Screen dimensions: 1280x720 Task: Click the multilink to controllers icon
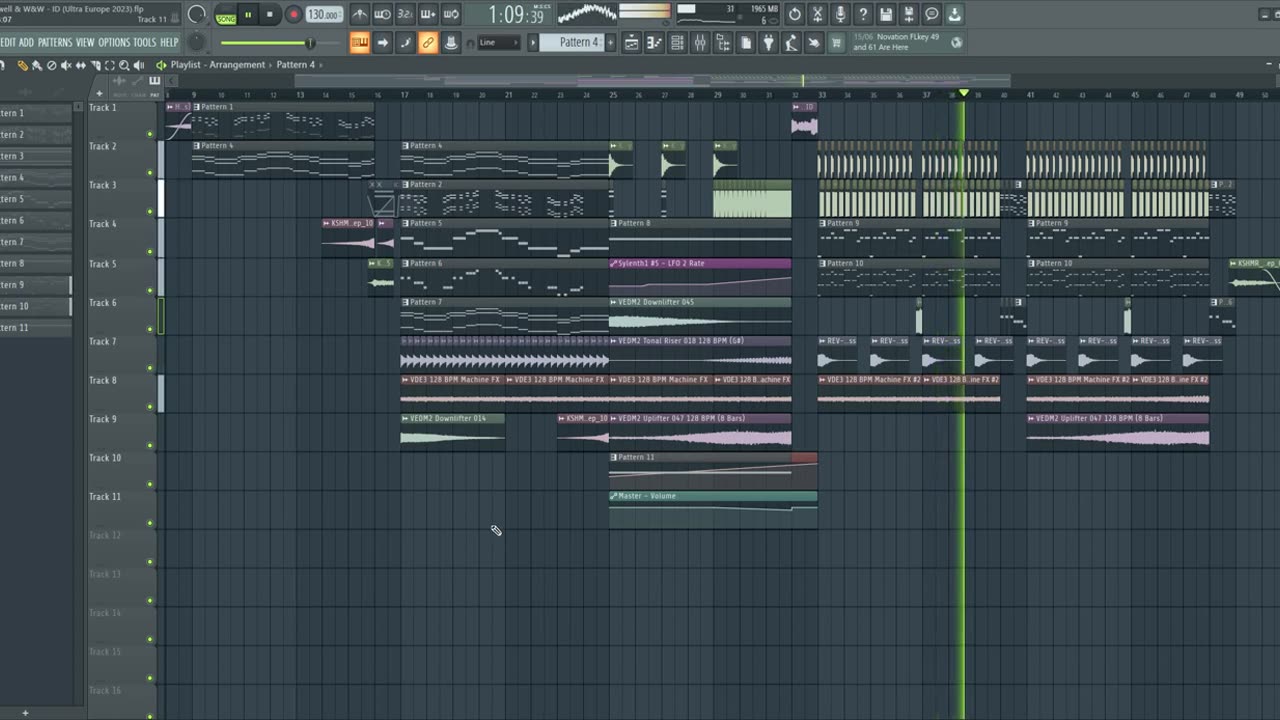pos(451,42)
